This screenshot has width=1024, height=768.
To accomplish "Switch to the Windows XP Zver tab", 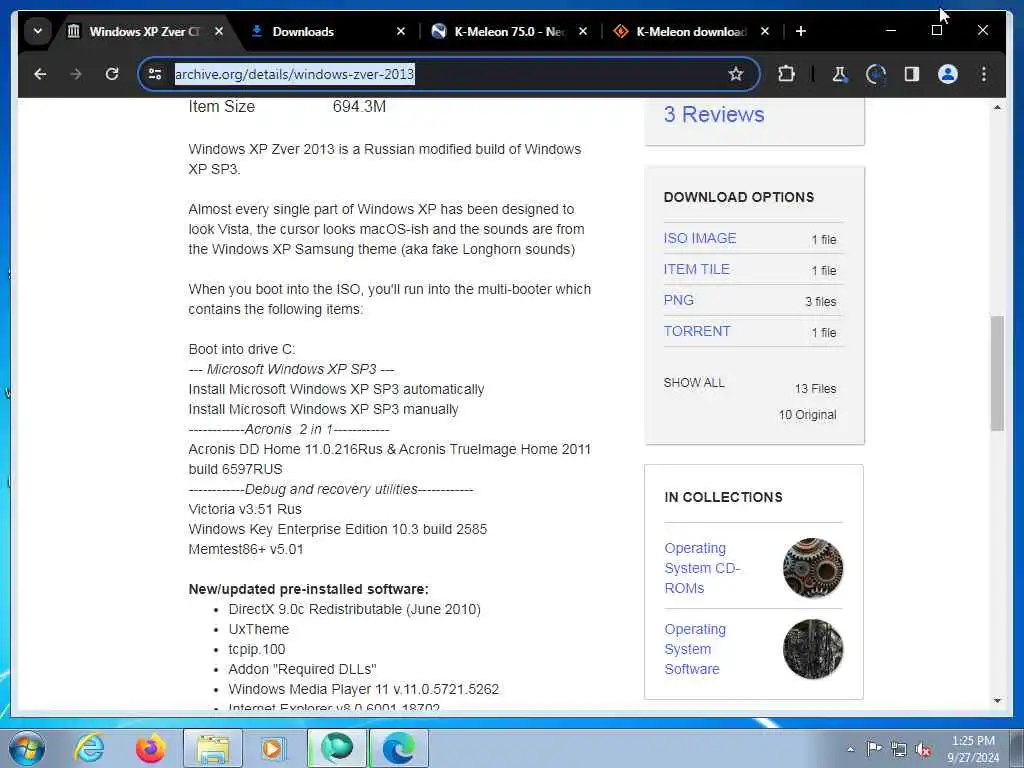I will click(143, 31).
